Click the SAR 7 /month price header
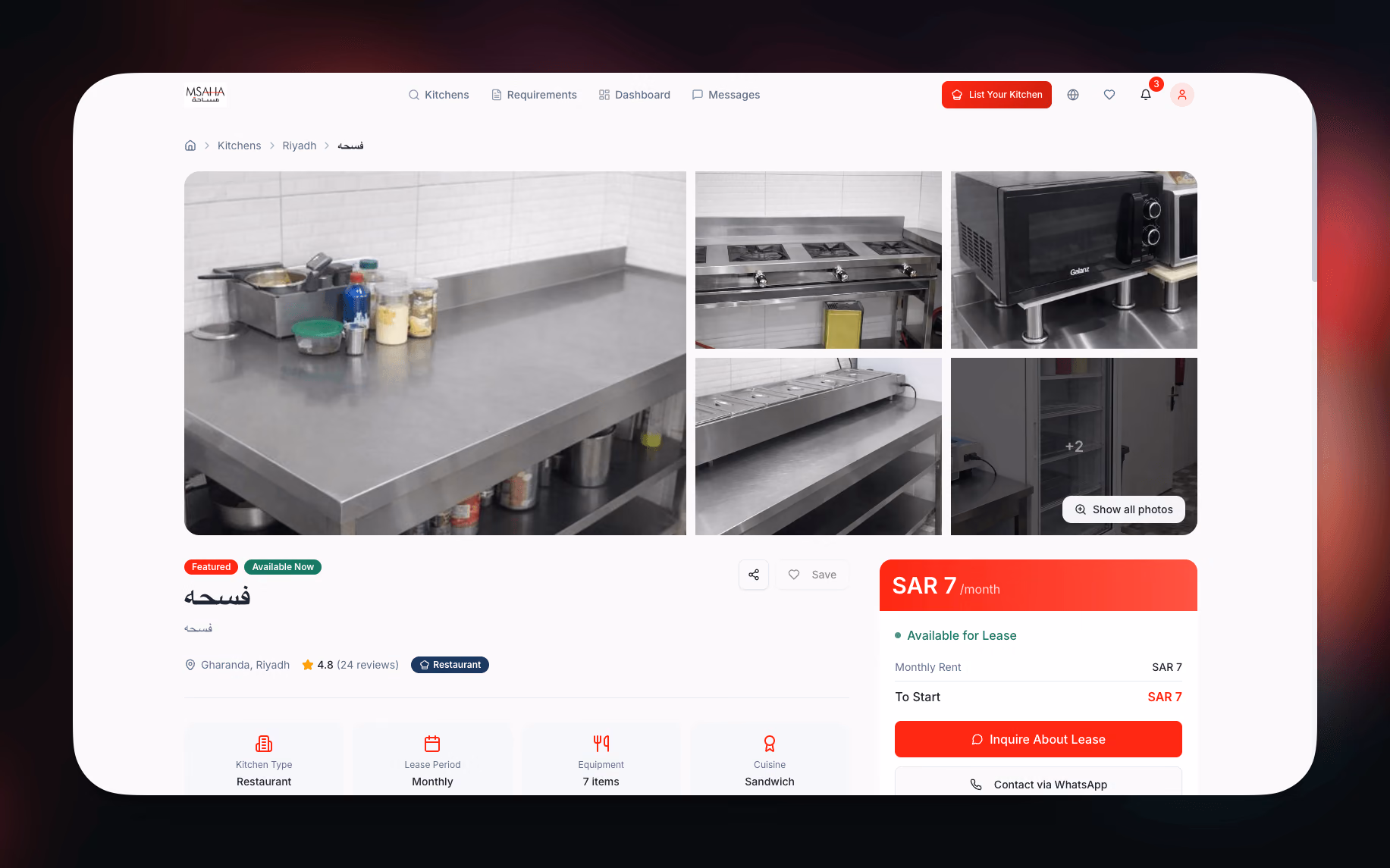This screenshot has width=1390, height=868. [1038, 585]
